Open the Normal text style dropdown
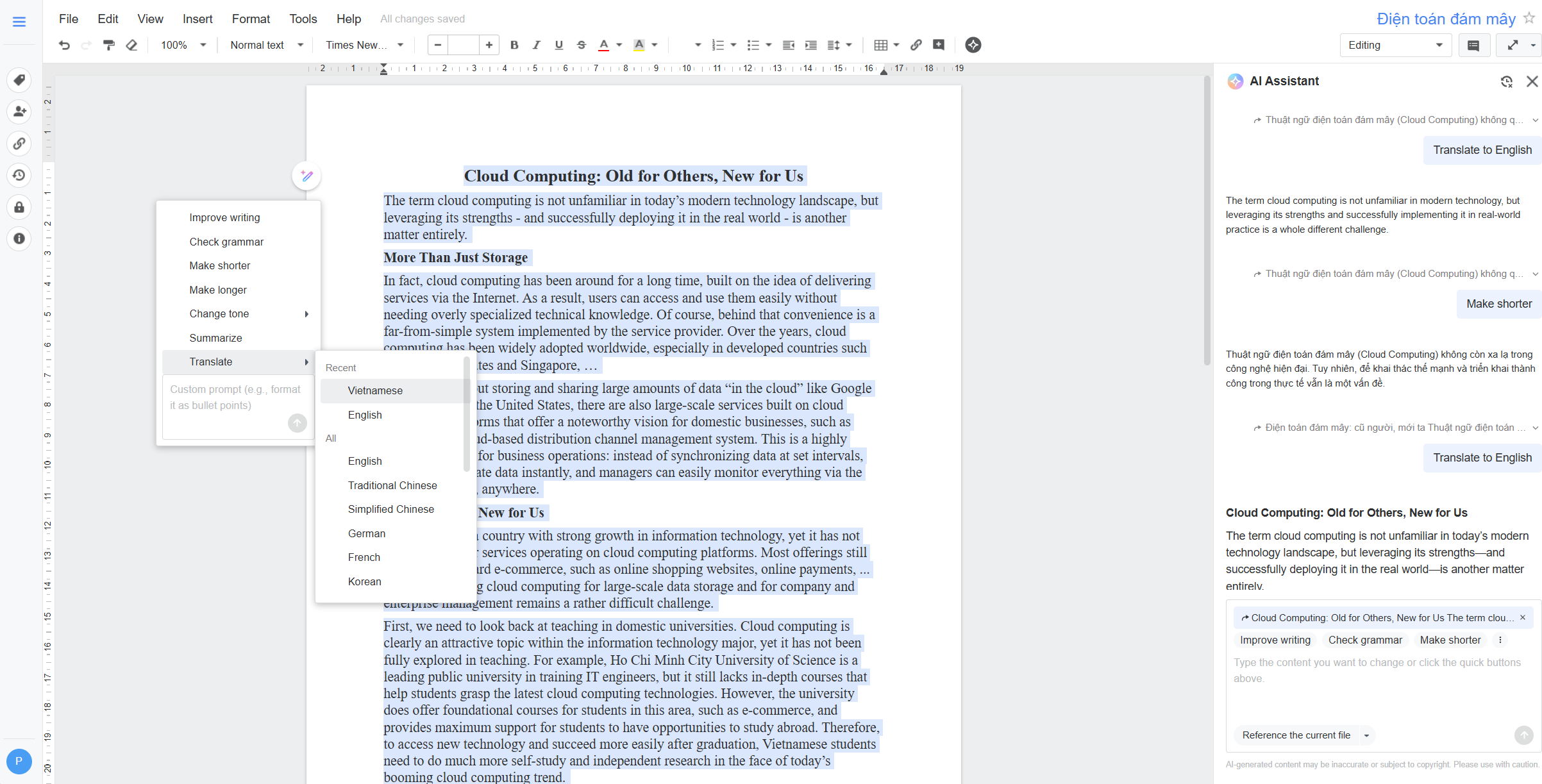Image resolution: width=1542 pixels, height=784 pixels. pyautogui.click(x=266, y=45)
